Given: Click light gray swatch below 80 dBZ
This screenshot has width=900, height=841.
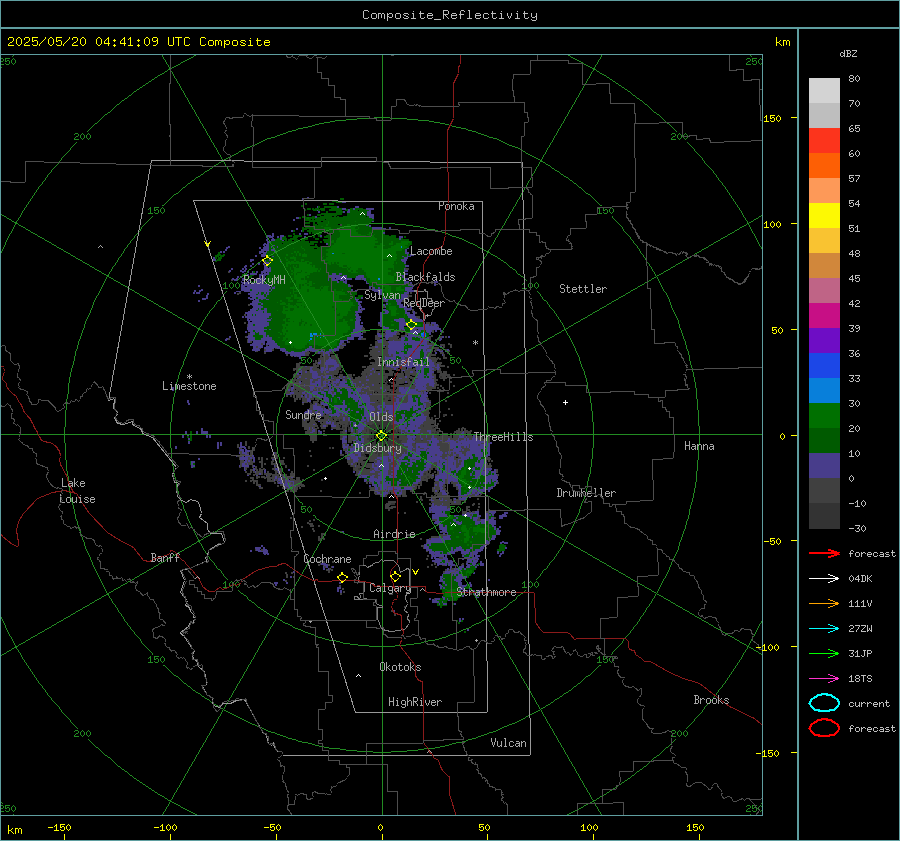Looking at the screenshot, I should tap(824, 91).
